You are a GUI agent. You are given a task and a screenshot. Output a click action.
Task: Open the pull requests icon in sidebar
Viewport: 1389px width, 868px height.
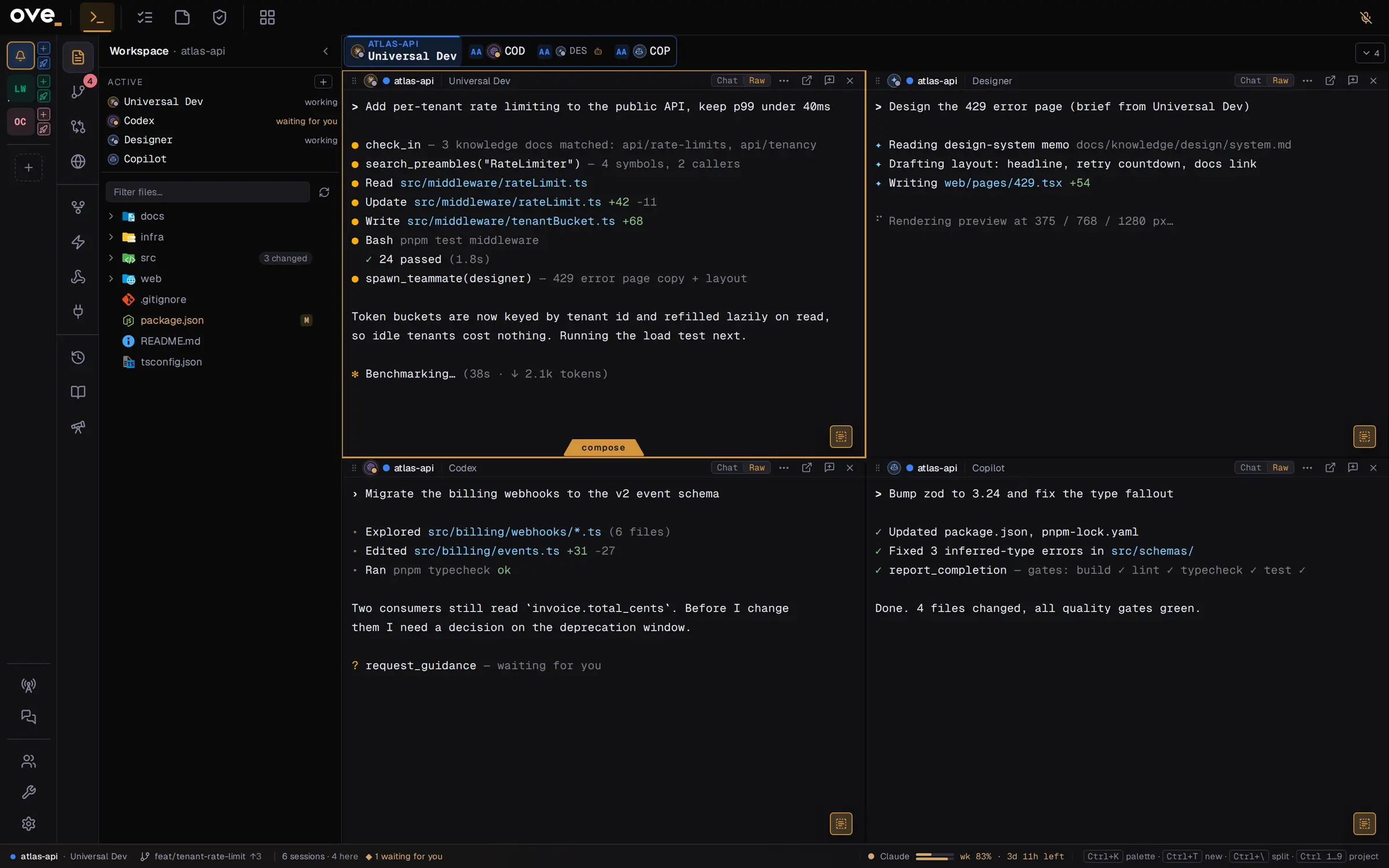(78, 126)
